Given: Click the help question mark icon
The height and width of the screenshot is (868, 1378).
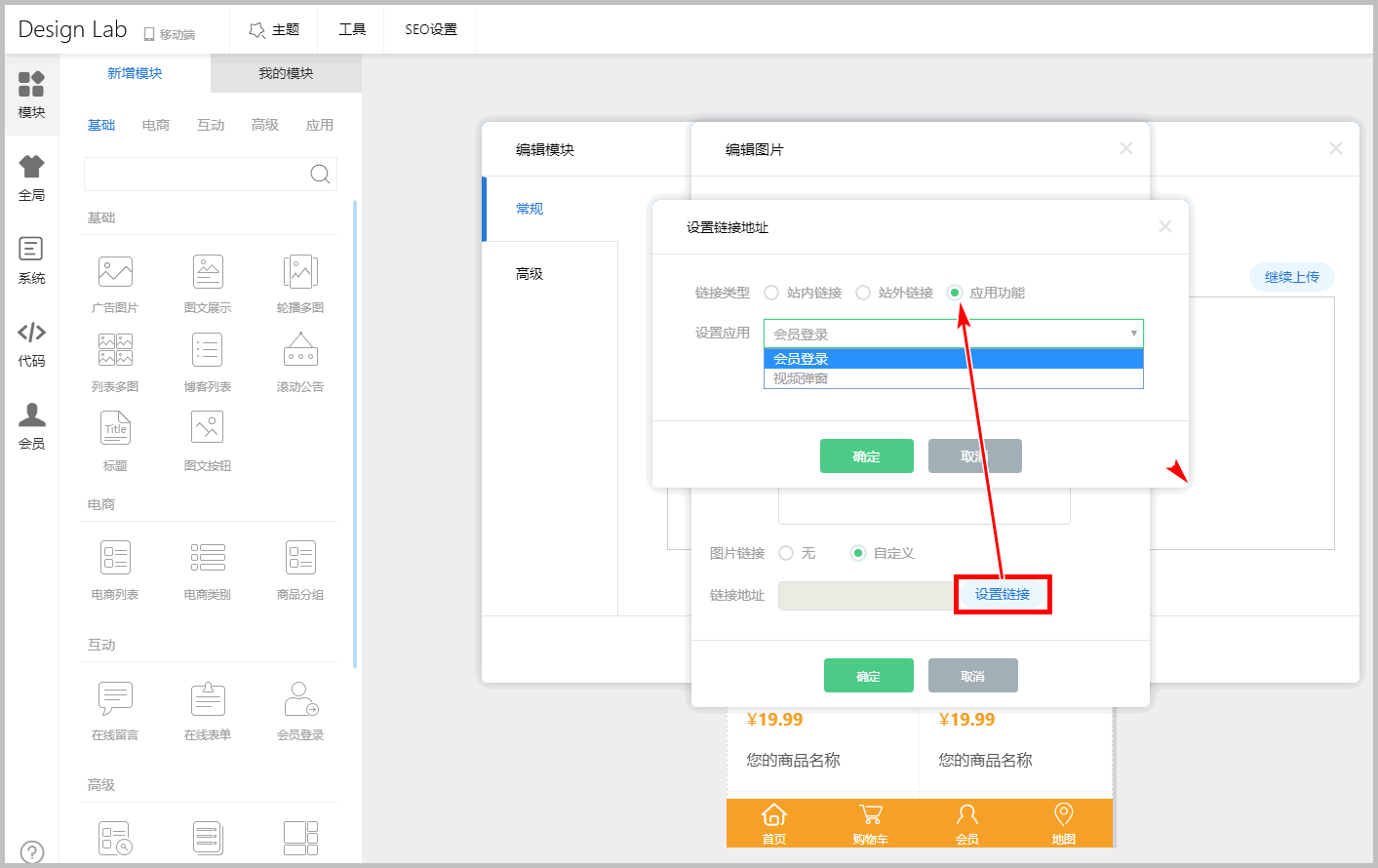Looking at the screenshot, I should [x=31, y=852].
